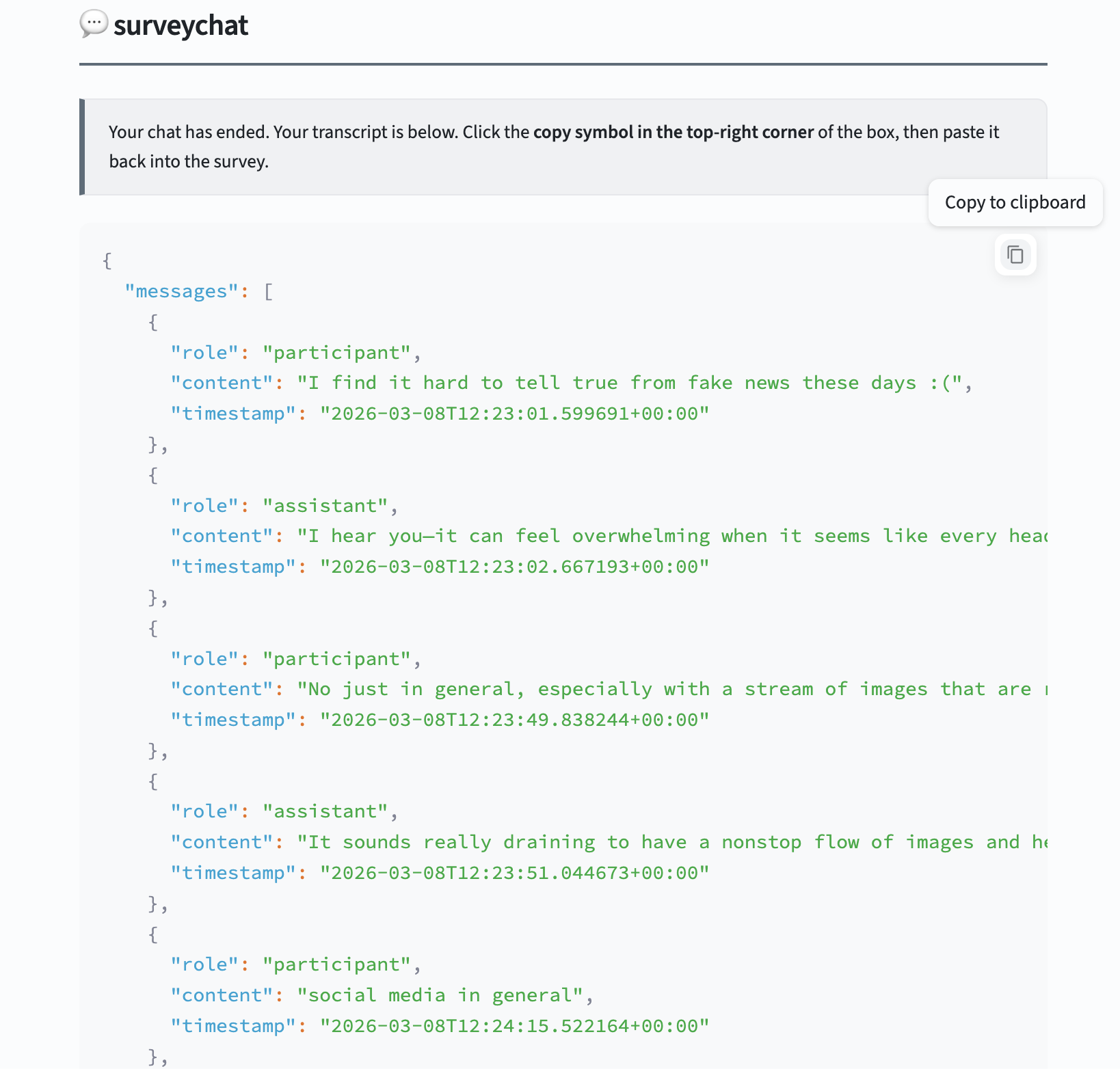Viewport: 1120px width, 1069px height.
Task: Click the speech bubble next to the title
Action: (x=94, y=25)
